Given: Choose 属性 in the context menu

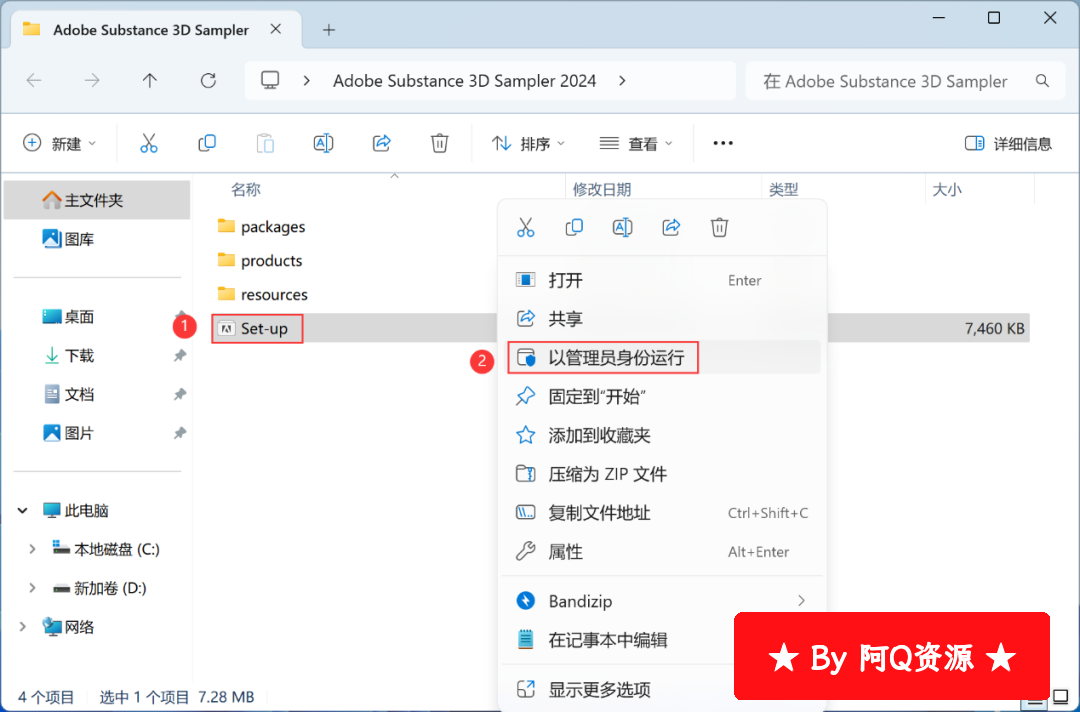Looking at the screenshot, I should pyautogui.click(x=663, y=552).
